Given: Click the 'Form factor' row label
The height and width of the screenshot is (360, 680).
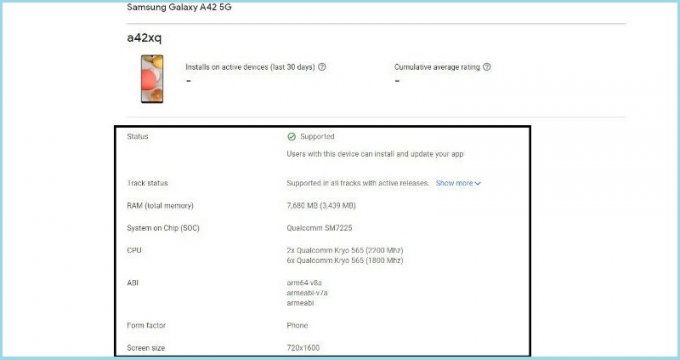Looking at the screenshot, I should click(146, 325).
